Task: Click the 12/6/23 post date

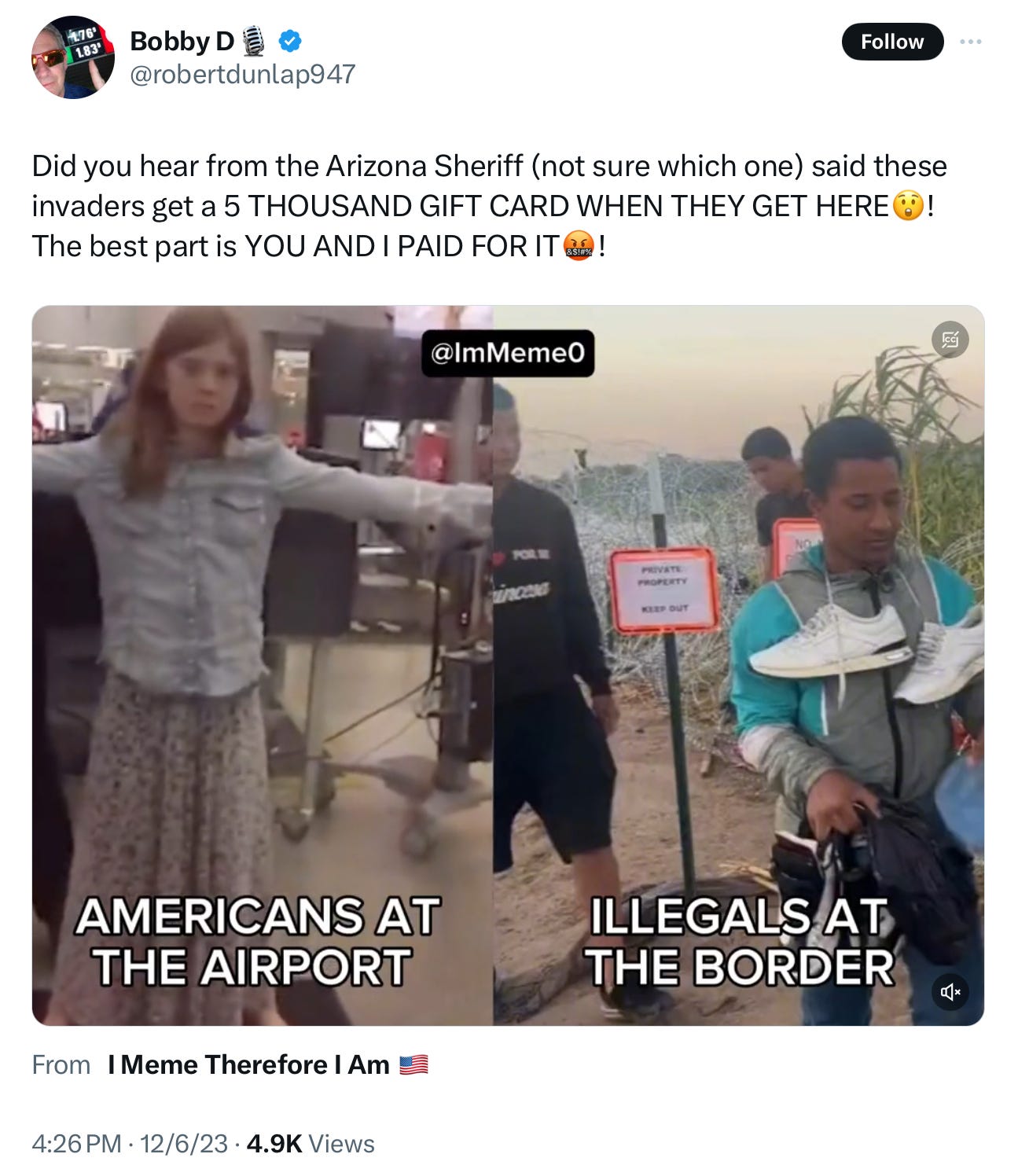Action: (184, 1143)
